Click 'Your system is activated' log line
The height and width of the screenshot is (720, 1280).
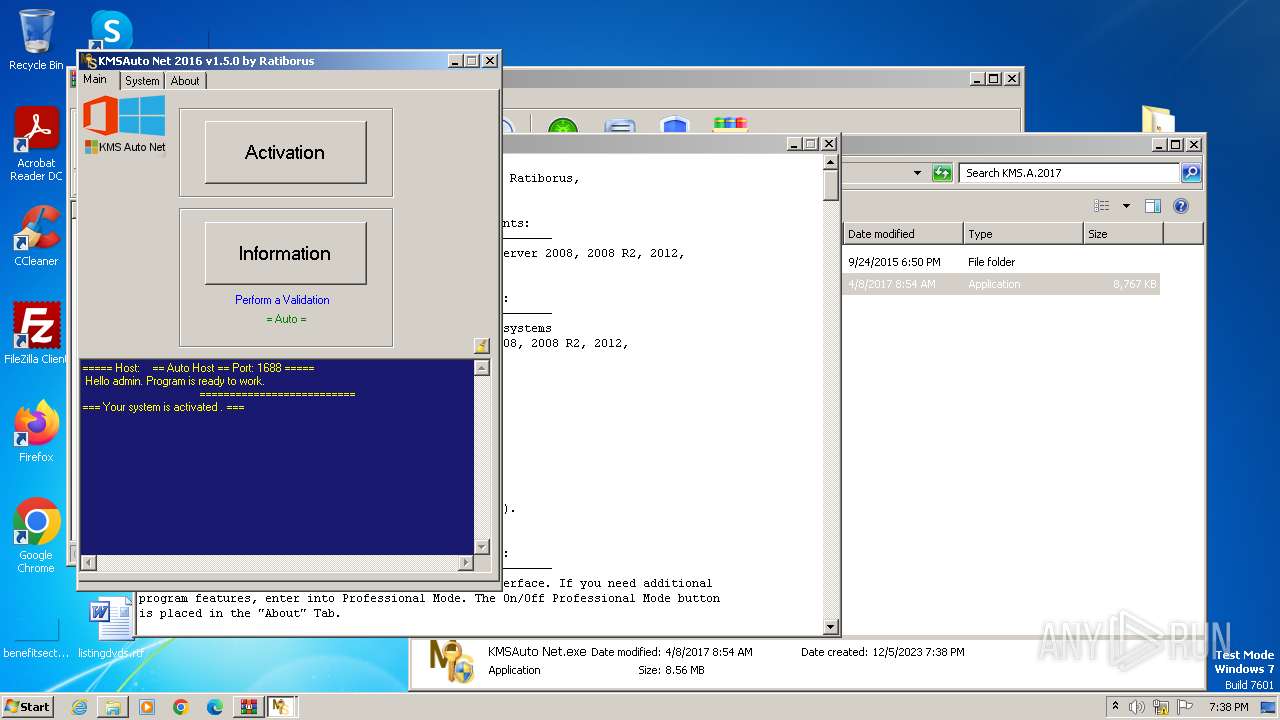click(163, 407)
